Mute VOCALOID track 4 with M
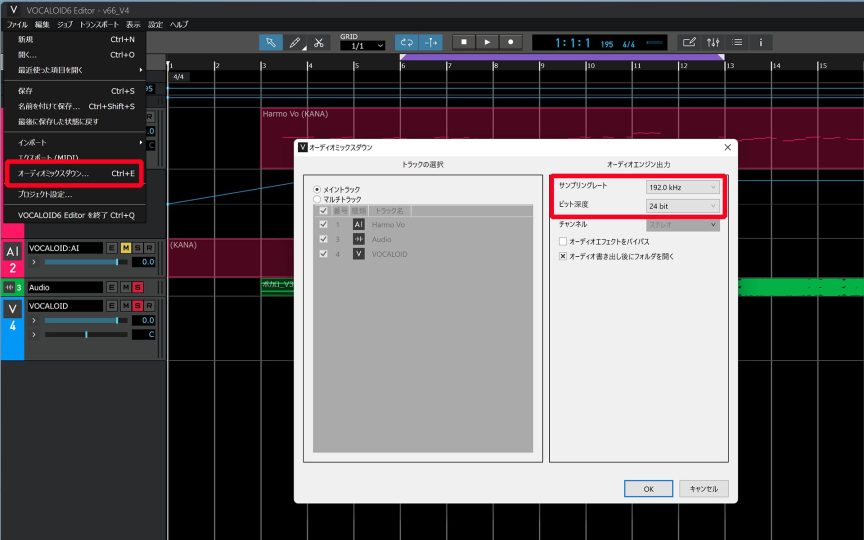Image resolution: width=864 pixels, height=540 pixels. click(x=126, y=306)
